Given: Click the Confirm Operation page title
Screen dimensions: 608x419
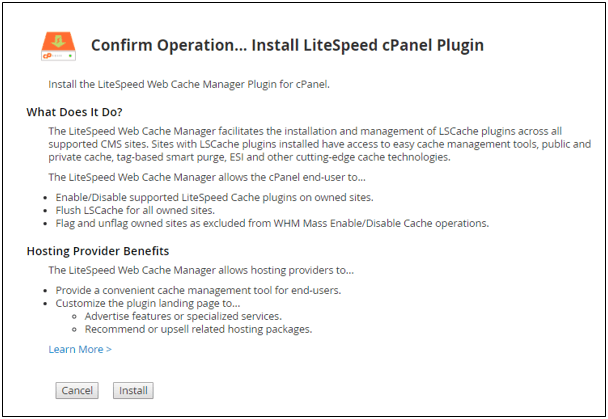Looking at the screenshot, I should pos(287,45).
